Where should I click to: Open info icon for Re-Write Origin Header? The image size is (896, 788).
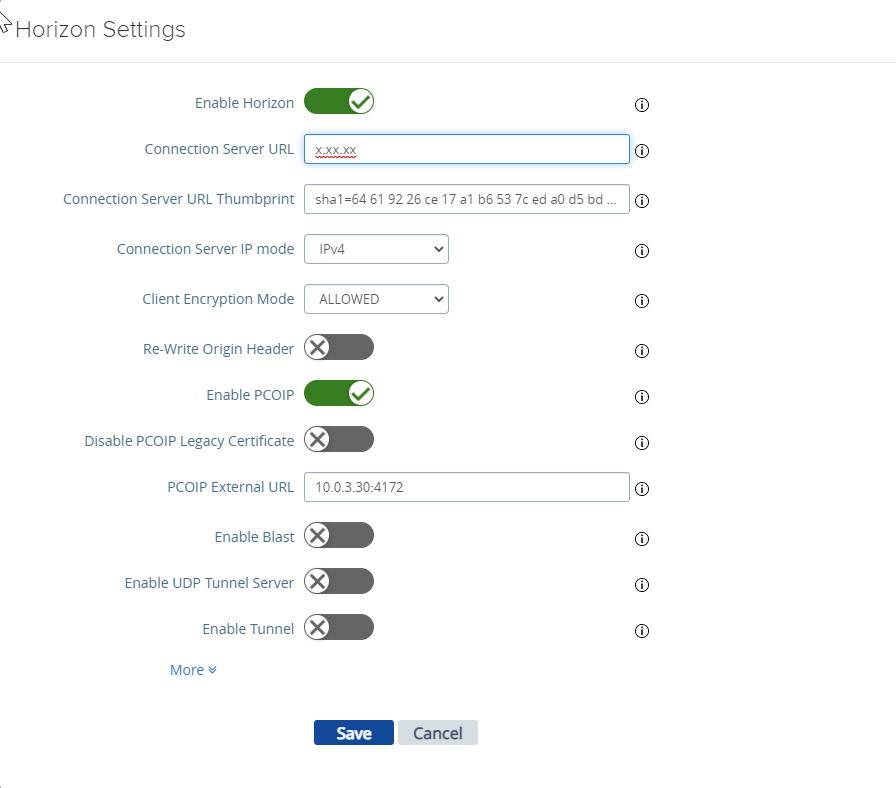click(642, 351)
